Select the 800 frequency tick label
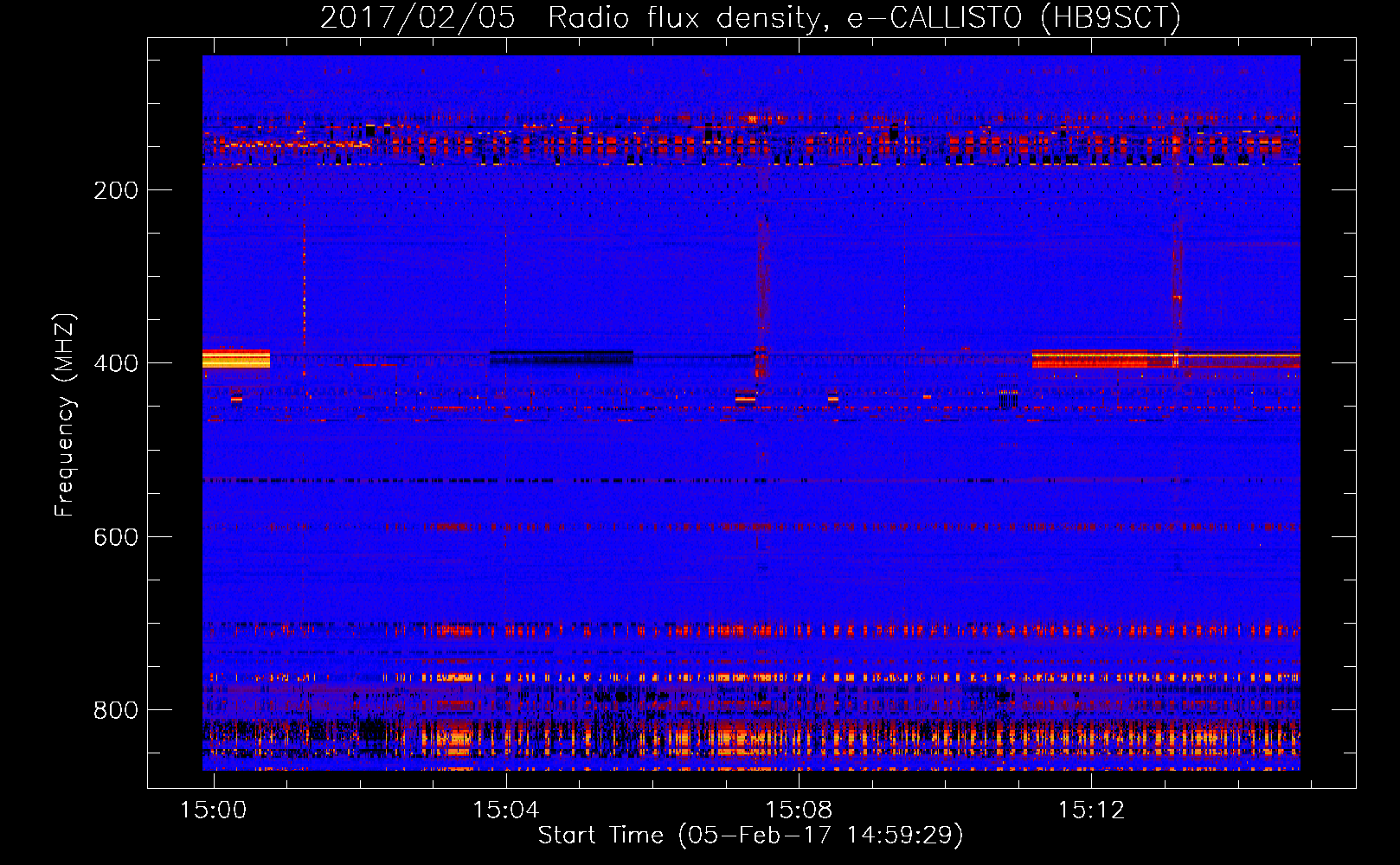 pyautogui.click(x=116, y=710)
